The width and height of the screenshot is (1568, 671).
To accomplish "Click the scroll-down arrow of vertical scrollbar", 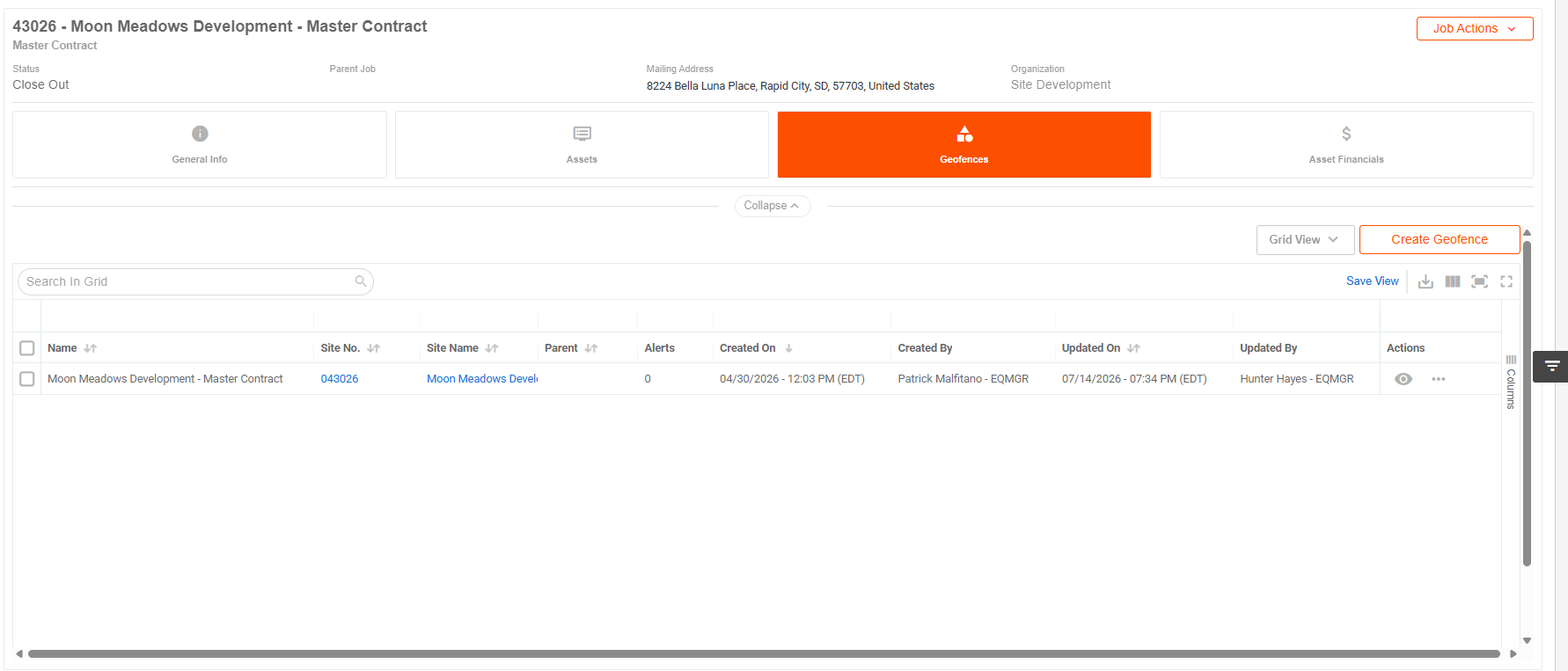I will (1527, 640).
